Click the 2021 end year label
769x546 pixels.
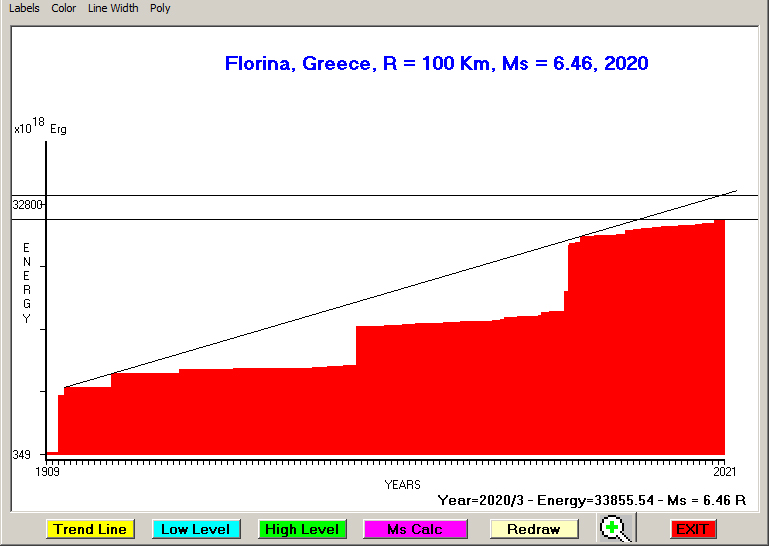click(x=725, y=471)
